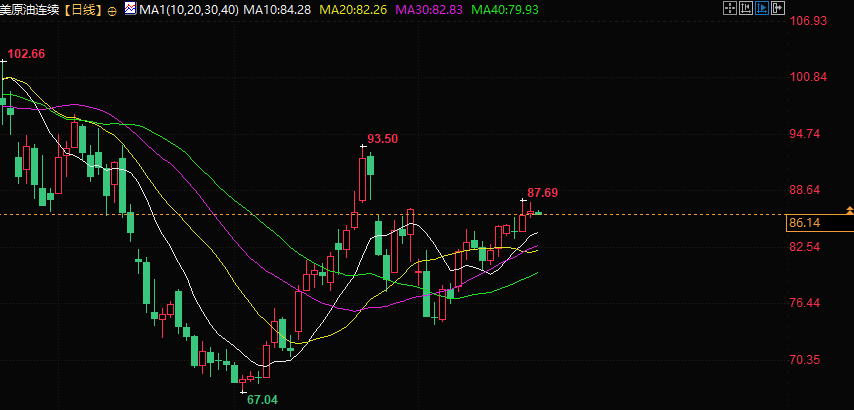Click the MA1(10,20,30,40) indicator label
This screenshot has height=410, width=854.
[x=190, y=9]
